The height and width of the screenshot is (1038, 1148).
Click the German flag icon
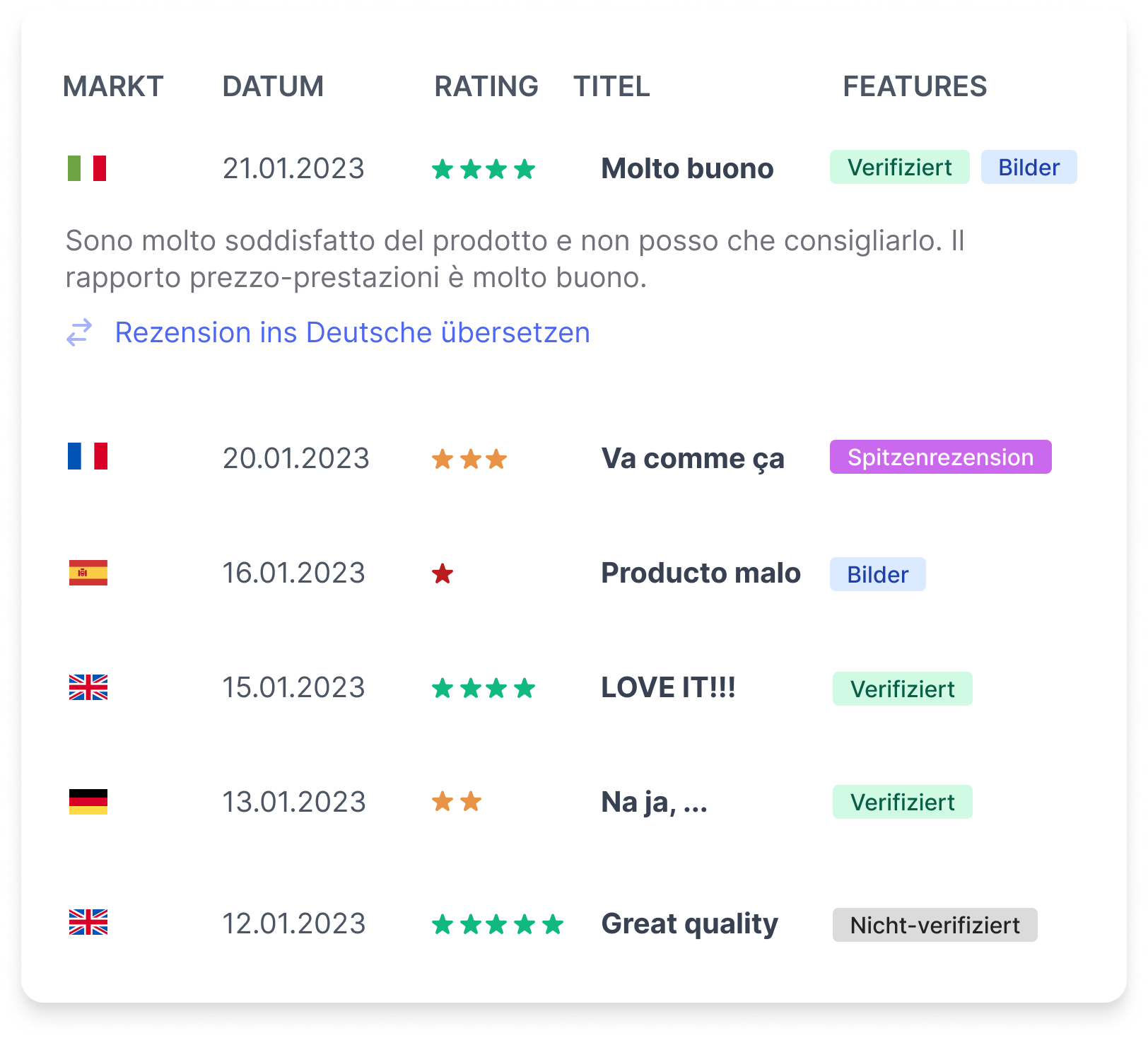pyautogui.click(x=88, y=802)
